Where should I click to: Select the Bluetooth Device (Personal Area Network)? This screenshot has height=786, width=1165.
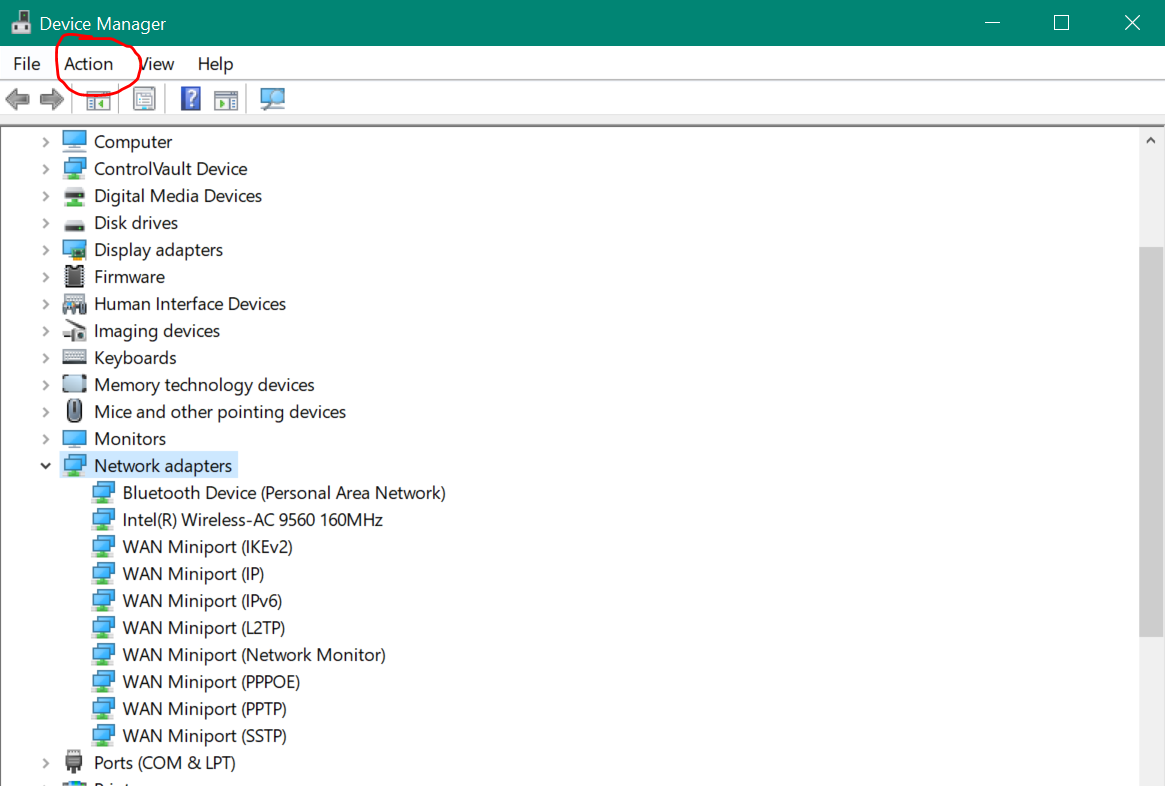tap(284, 492)
